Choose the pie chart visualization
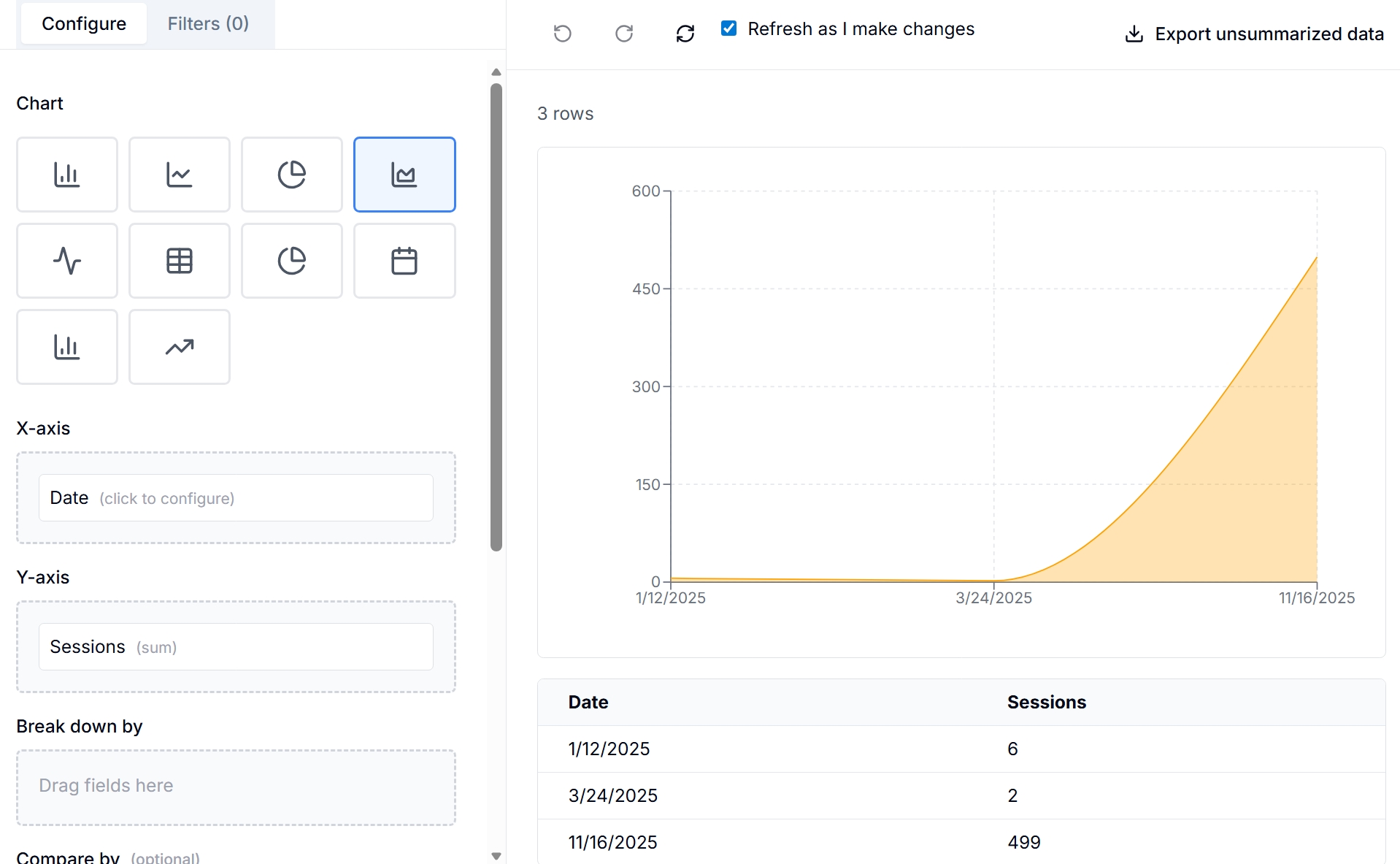1400x864 pixels. 292,174
